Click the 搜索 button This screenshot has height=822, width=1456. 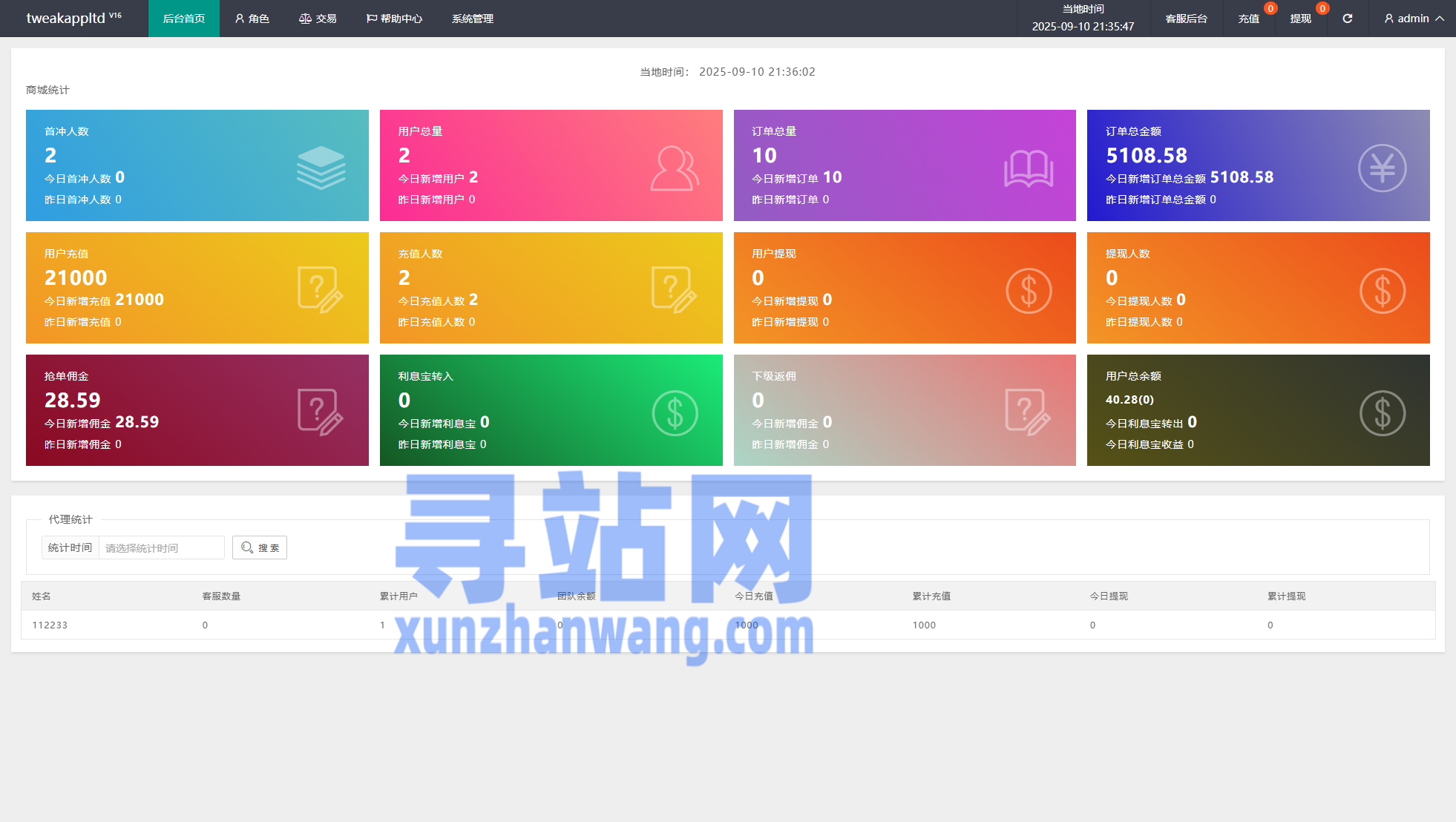click(x=260, y=548)
